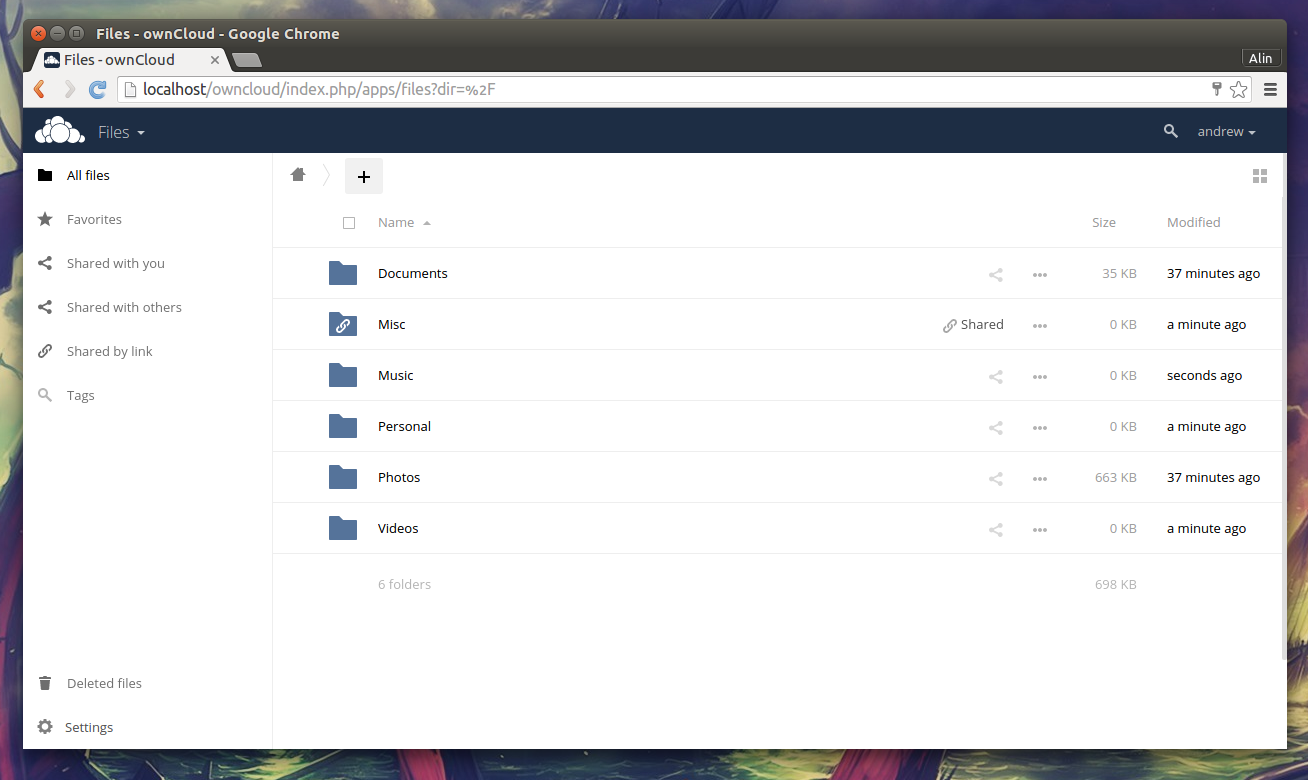
Task: Select Favorites in the sidebar
Action: [93, 219]
